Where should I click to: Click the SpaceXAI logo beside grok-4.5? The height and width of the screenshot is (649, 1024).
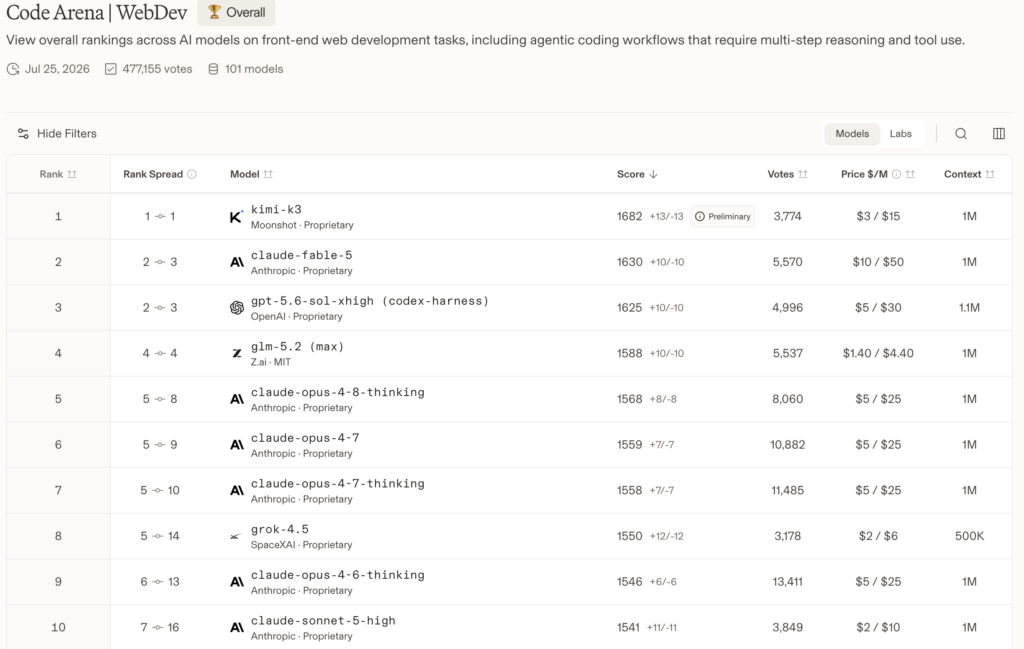pyautogui.click(x=236, y=537)
